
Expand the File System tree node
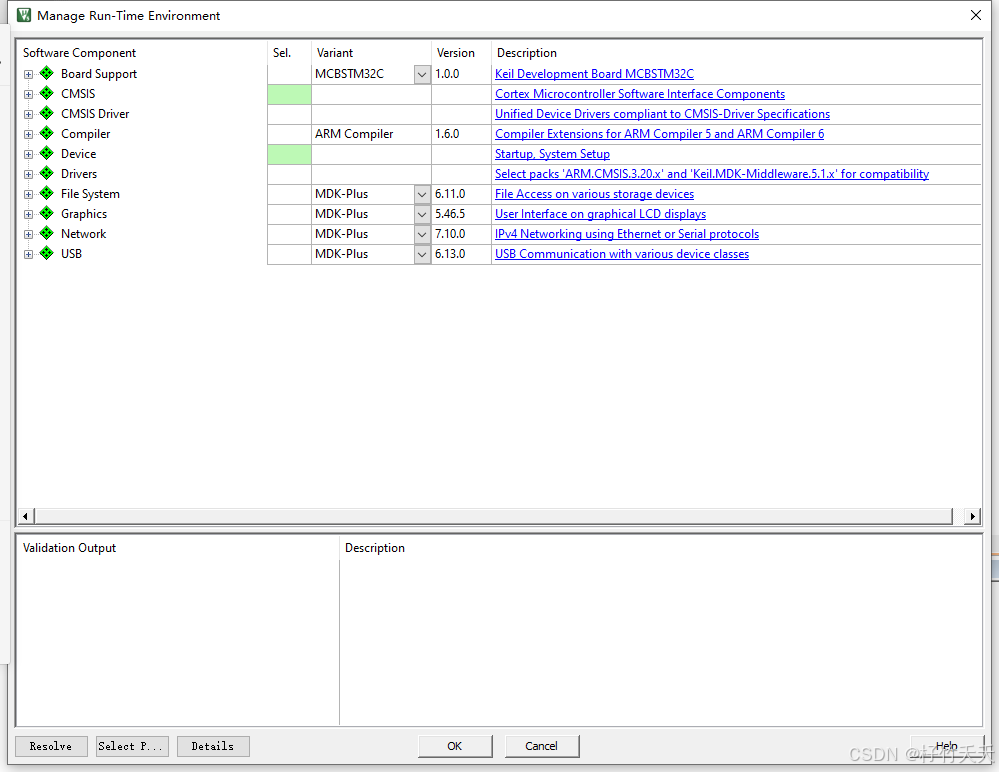[x=28, y=194]
